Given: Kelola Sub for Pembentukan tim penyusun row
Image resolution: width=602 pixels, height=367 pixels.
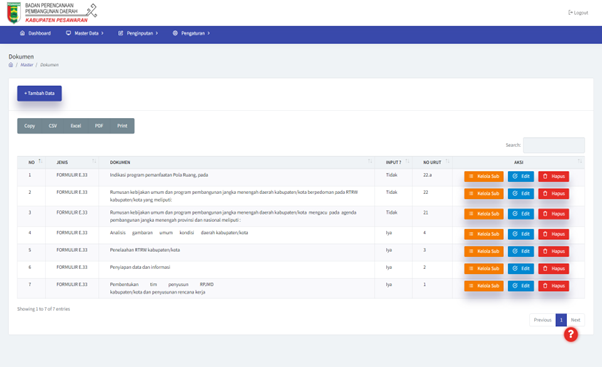Looking at the screenshot, I should [x=484, y=286].
